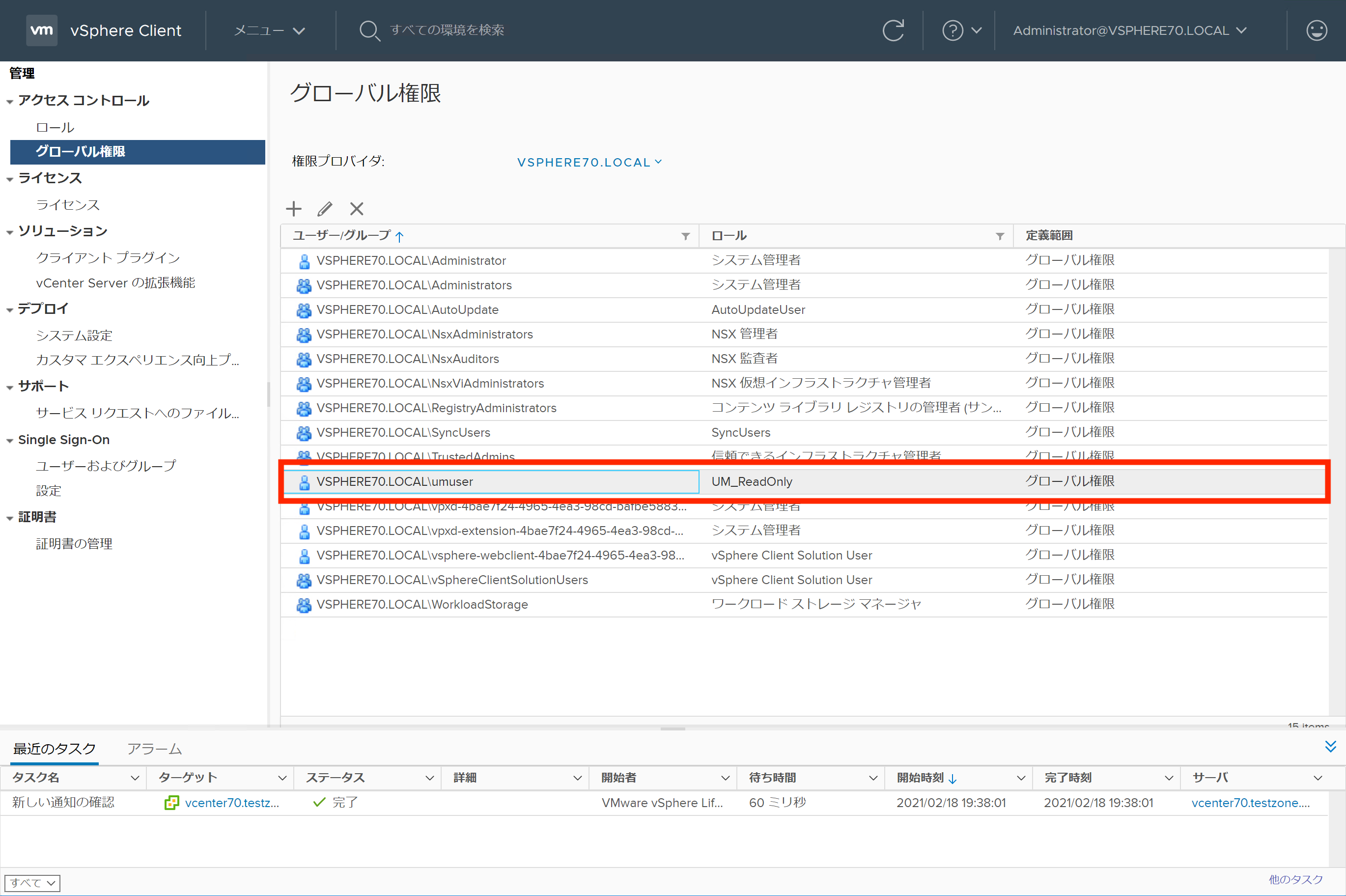
Task: Collapse the ライセンス section
Action: pos(10,180)
